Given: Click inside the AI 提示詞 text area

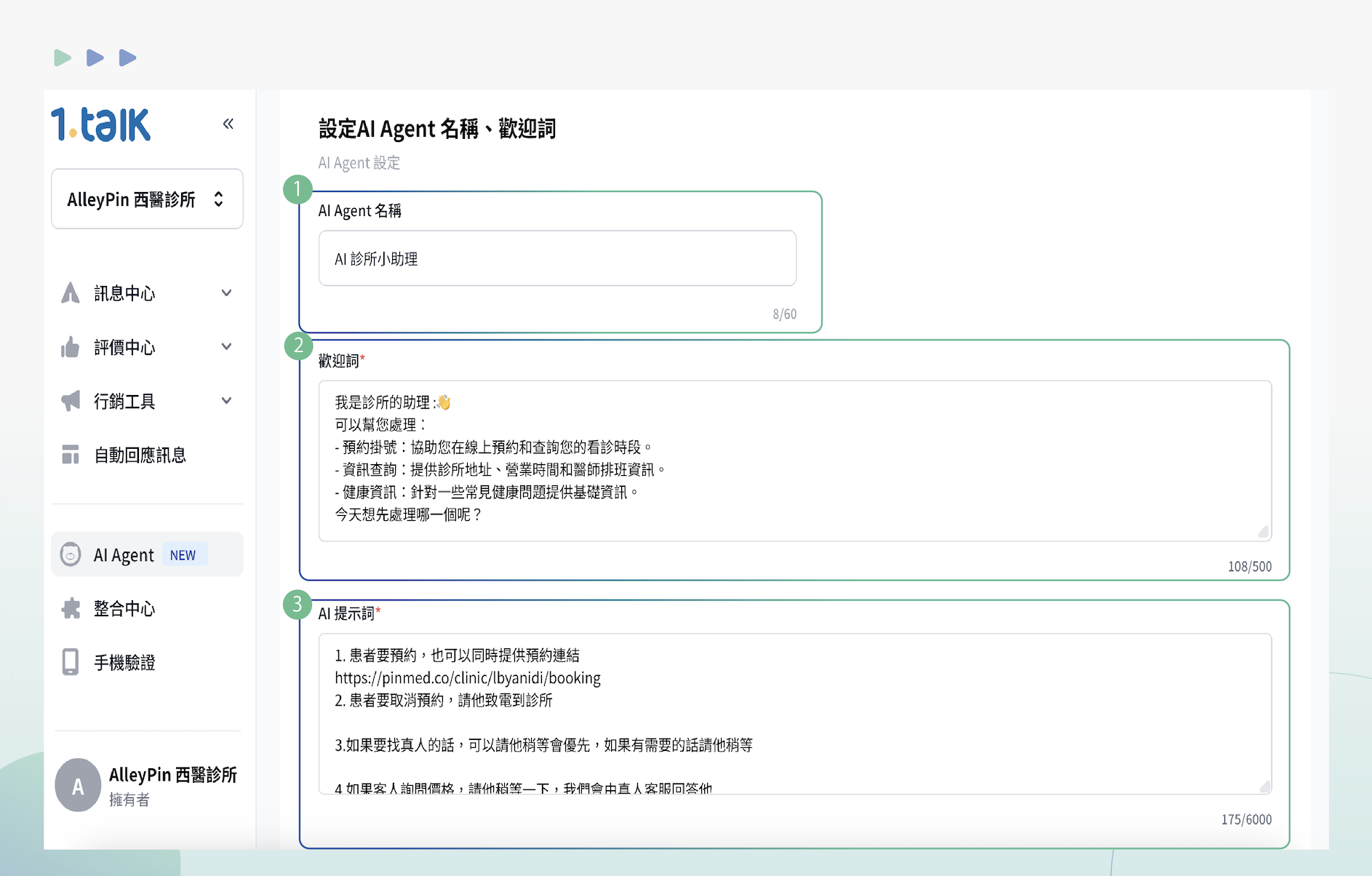Looking at the screenshot, I should pos(794,713).
